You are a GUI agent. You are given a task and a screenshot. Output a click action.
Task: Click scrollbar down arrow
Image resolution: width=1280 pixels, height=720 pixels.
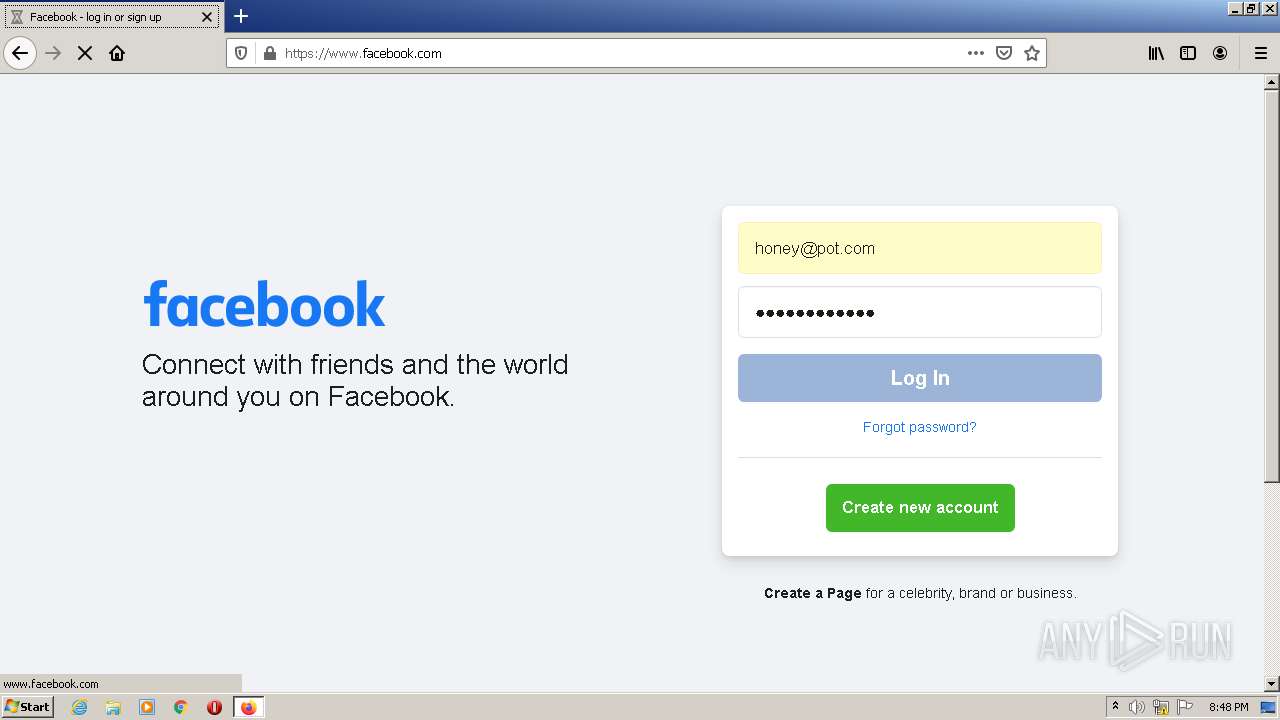1272,684
